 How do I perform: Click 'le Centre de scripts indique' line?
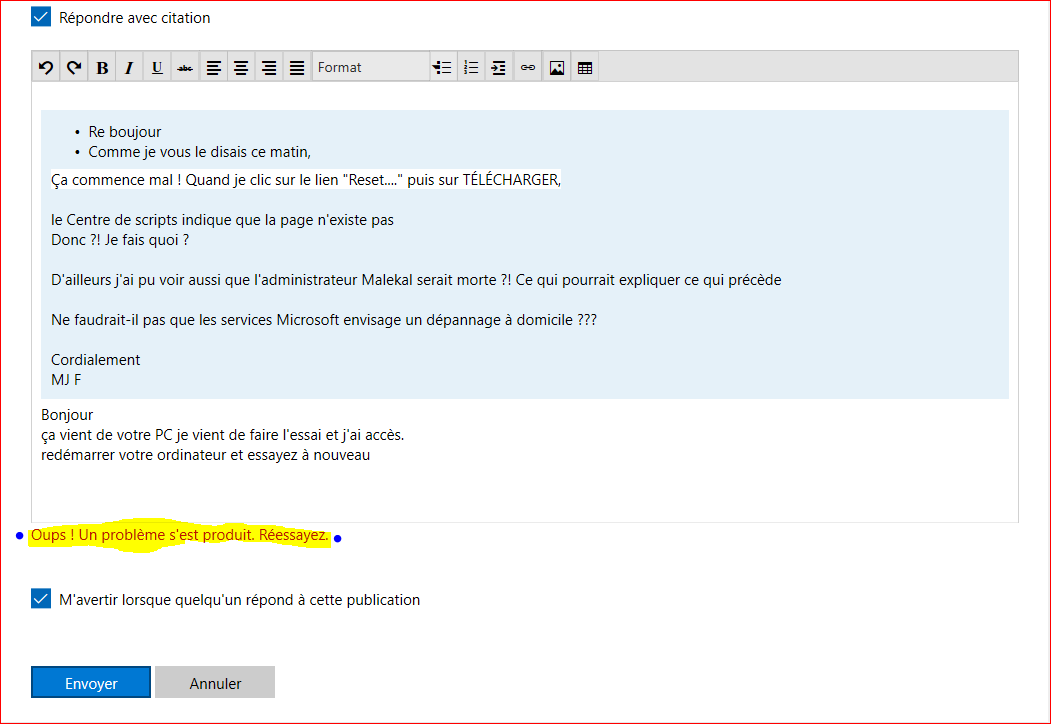223,220
